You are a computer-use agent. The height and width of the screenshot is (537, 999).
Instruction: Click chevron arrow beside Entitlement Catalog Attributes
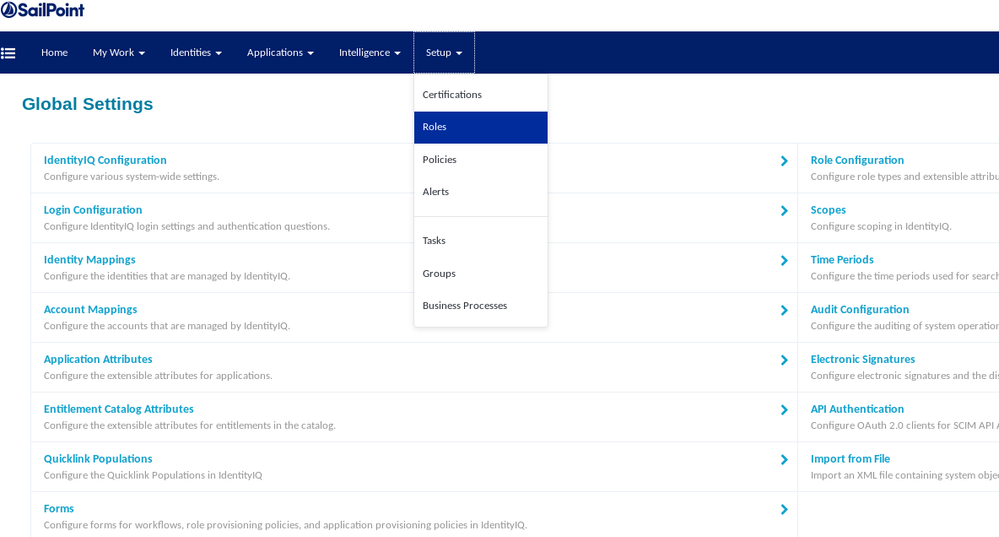pos(783,410)
